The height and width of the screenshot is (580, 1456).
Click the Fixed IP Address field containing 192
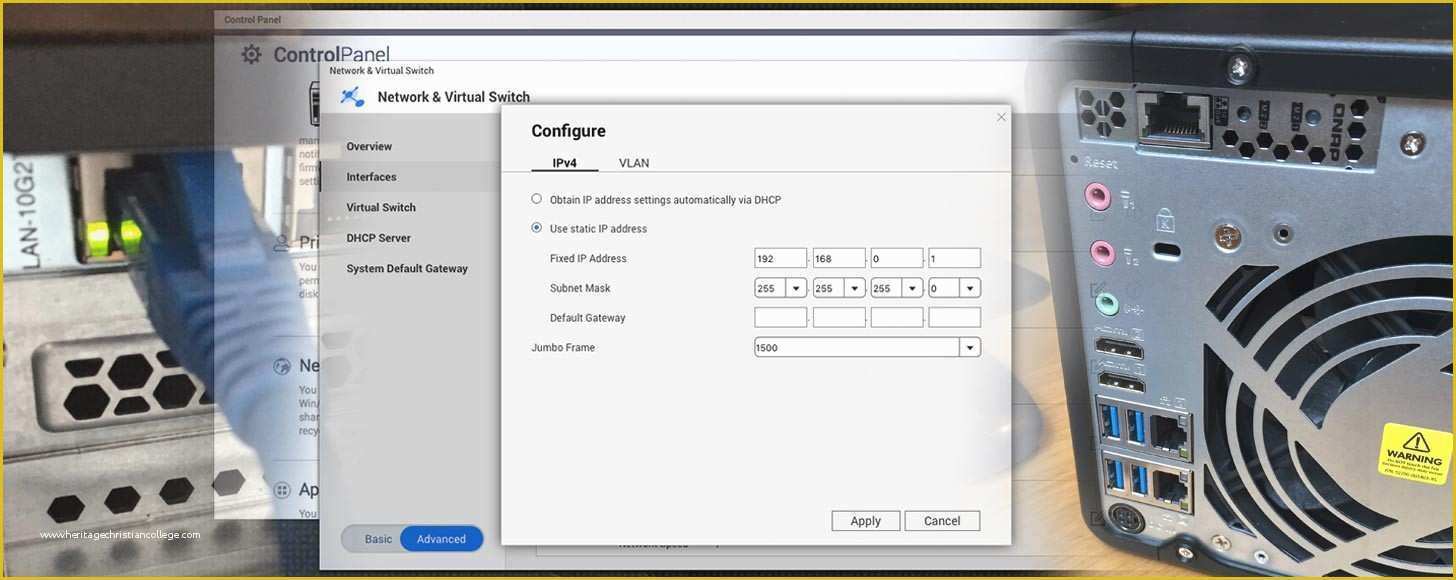tap(781, 258)
